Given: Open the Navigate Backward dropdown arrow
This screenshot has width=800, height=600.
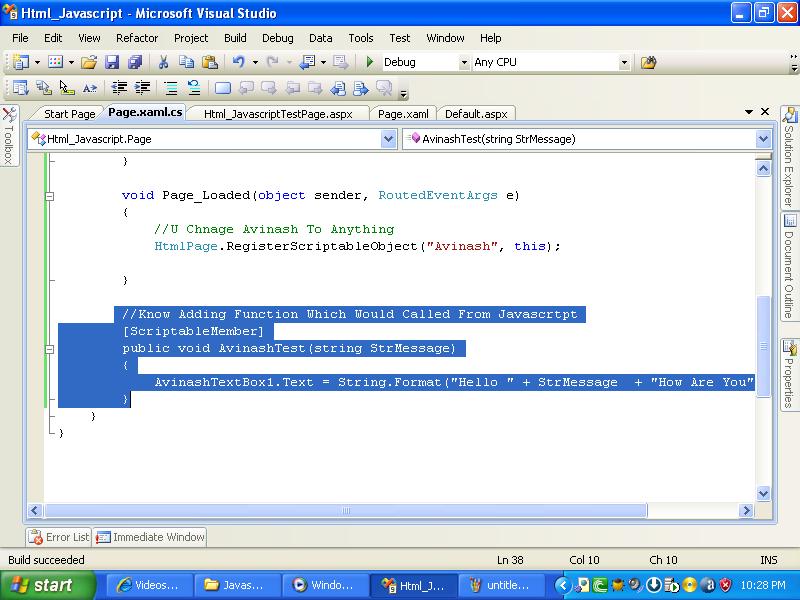Looking at the screenshot, I should 323,62.
